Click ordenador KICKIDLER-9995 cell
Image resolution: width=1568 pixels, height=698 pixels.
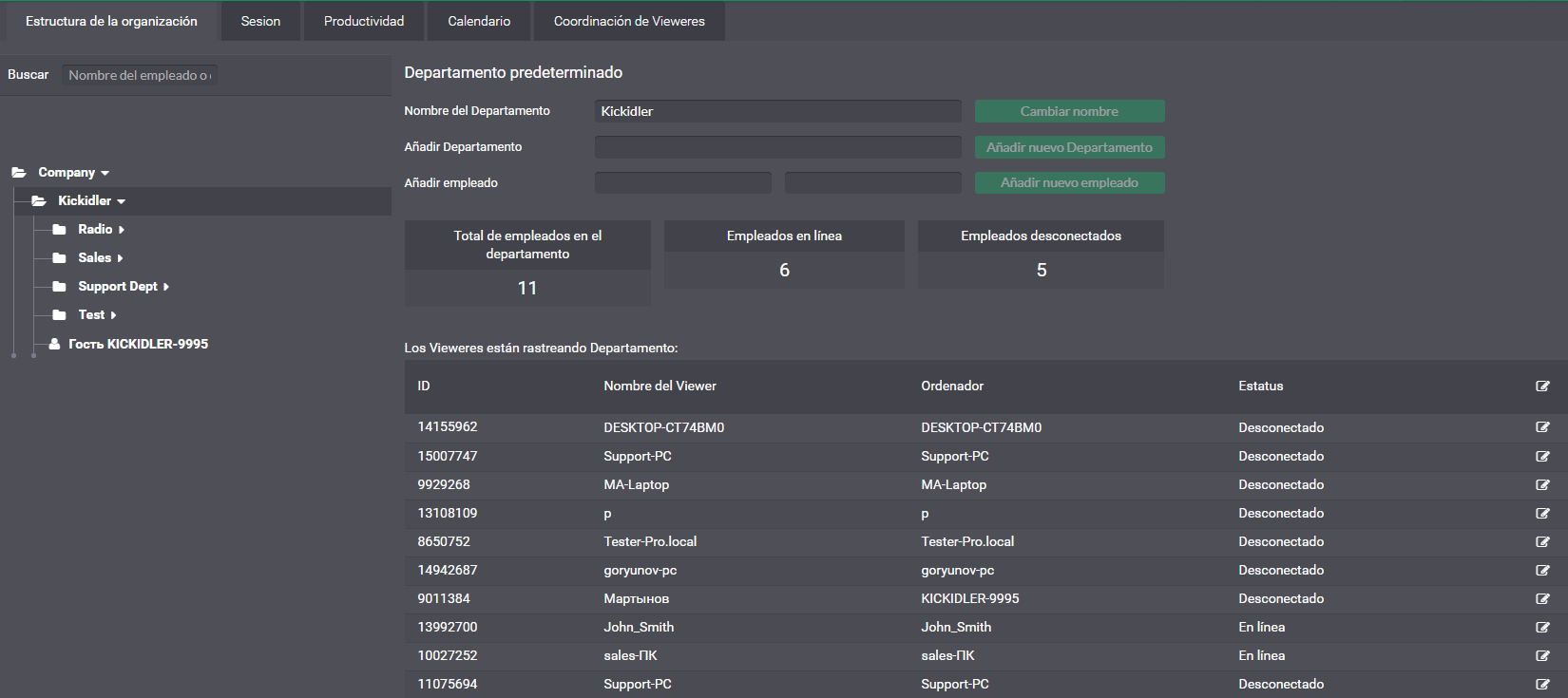click(969, 598)
